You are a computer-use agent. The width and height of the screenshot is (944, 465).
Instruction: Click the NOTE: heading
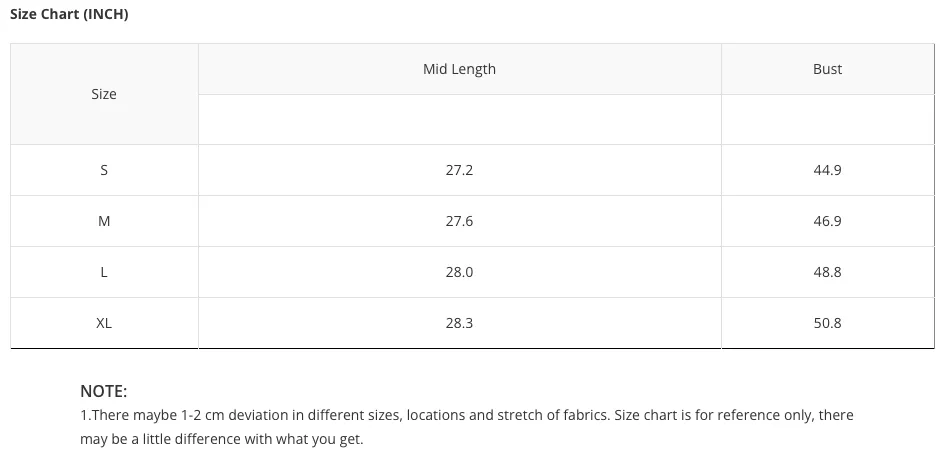pos(104,392)
